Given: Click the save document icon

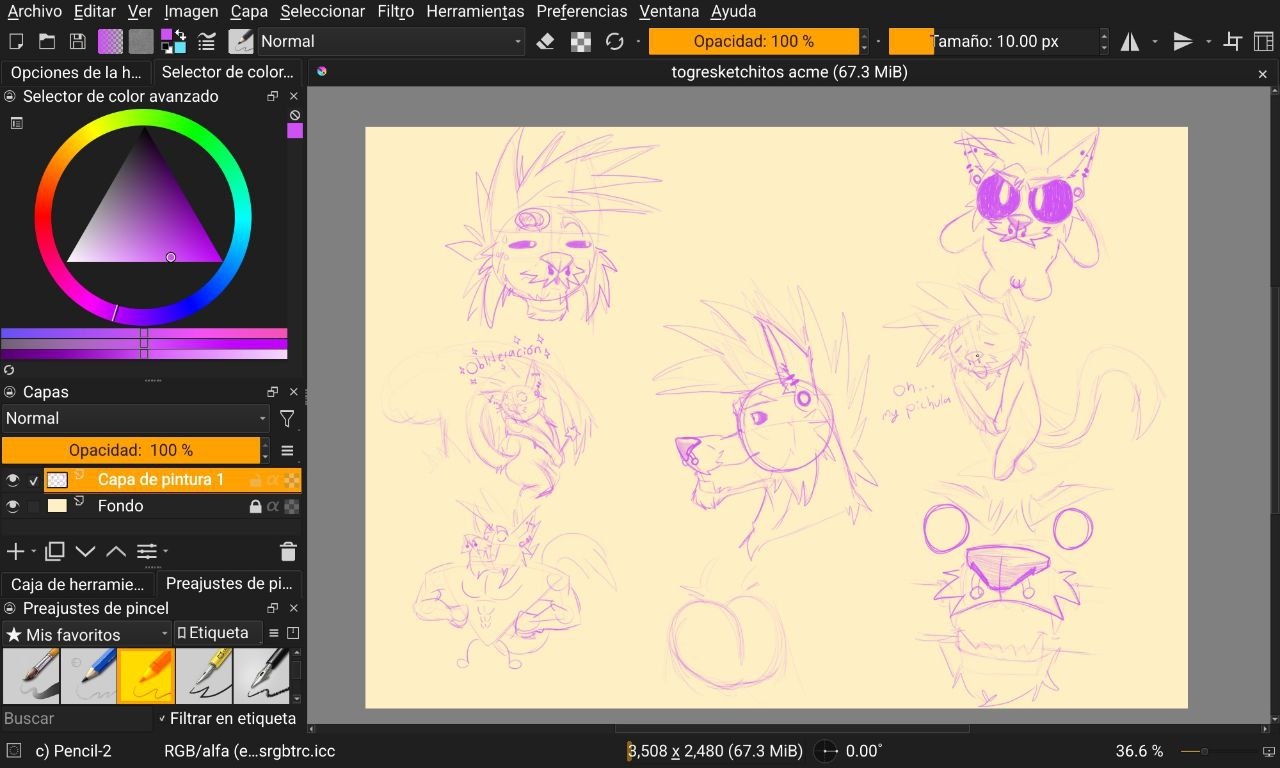Looking at the screenshot, I should coord(77,41).
